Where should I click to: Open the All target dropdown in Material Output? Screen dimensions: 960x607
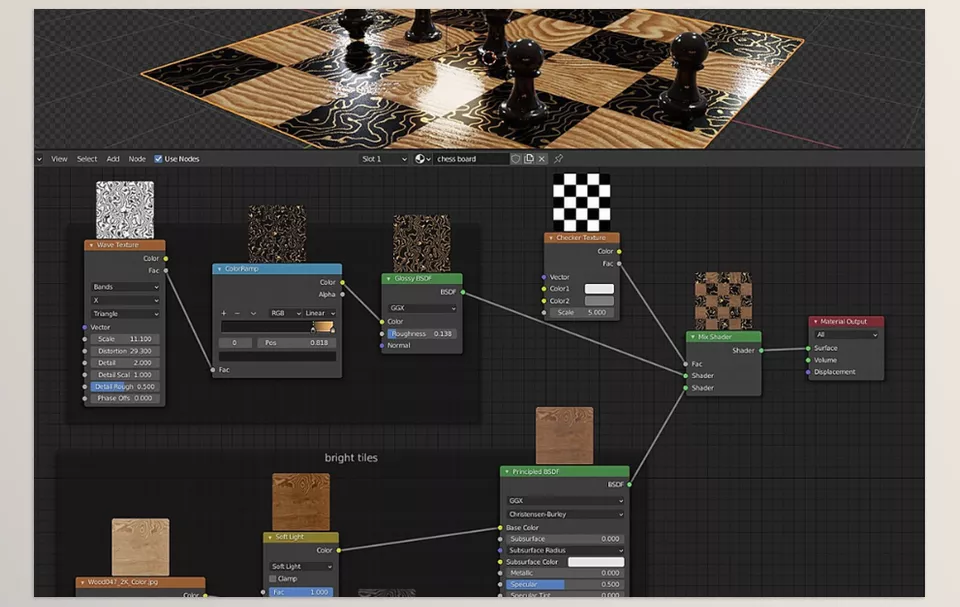point(846,335)
